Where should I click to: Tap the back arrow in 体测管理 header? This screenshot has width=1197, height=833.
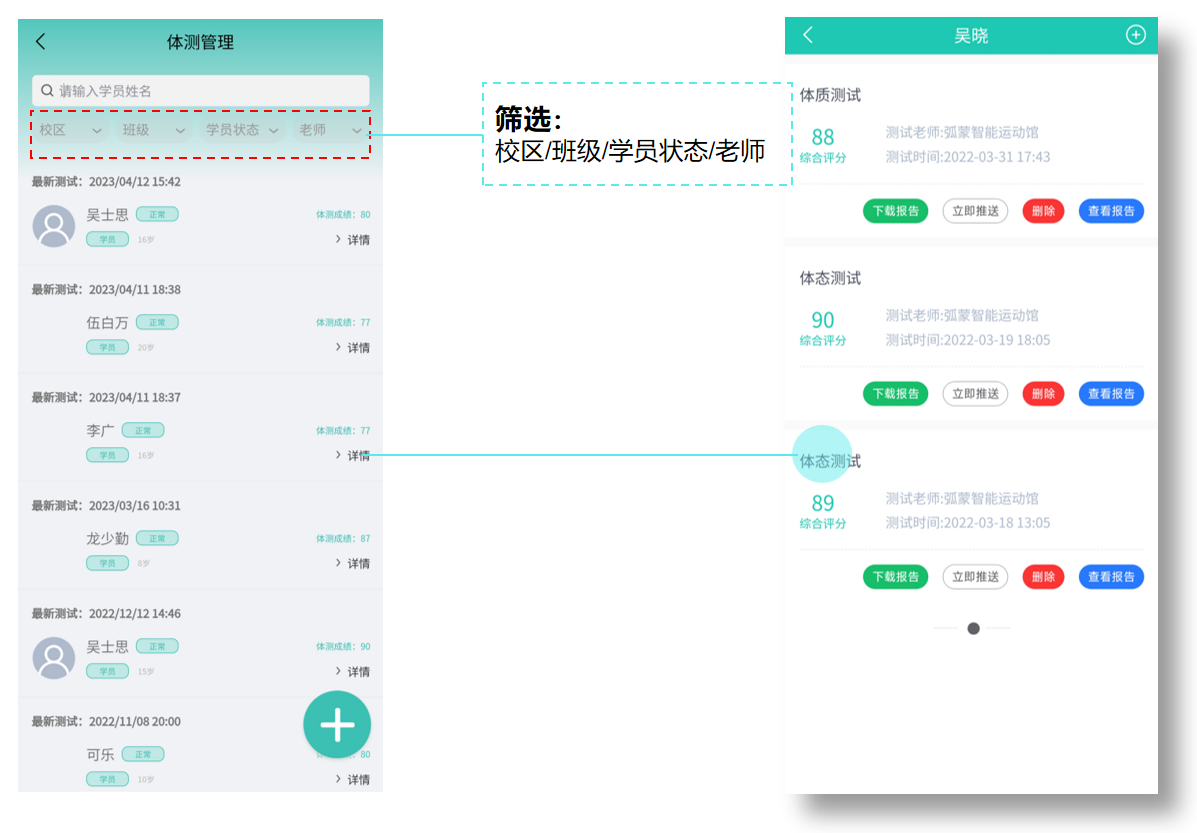41,42
